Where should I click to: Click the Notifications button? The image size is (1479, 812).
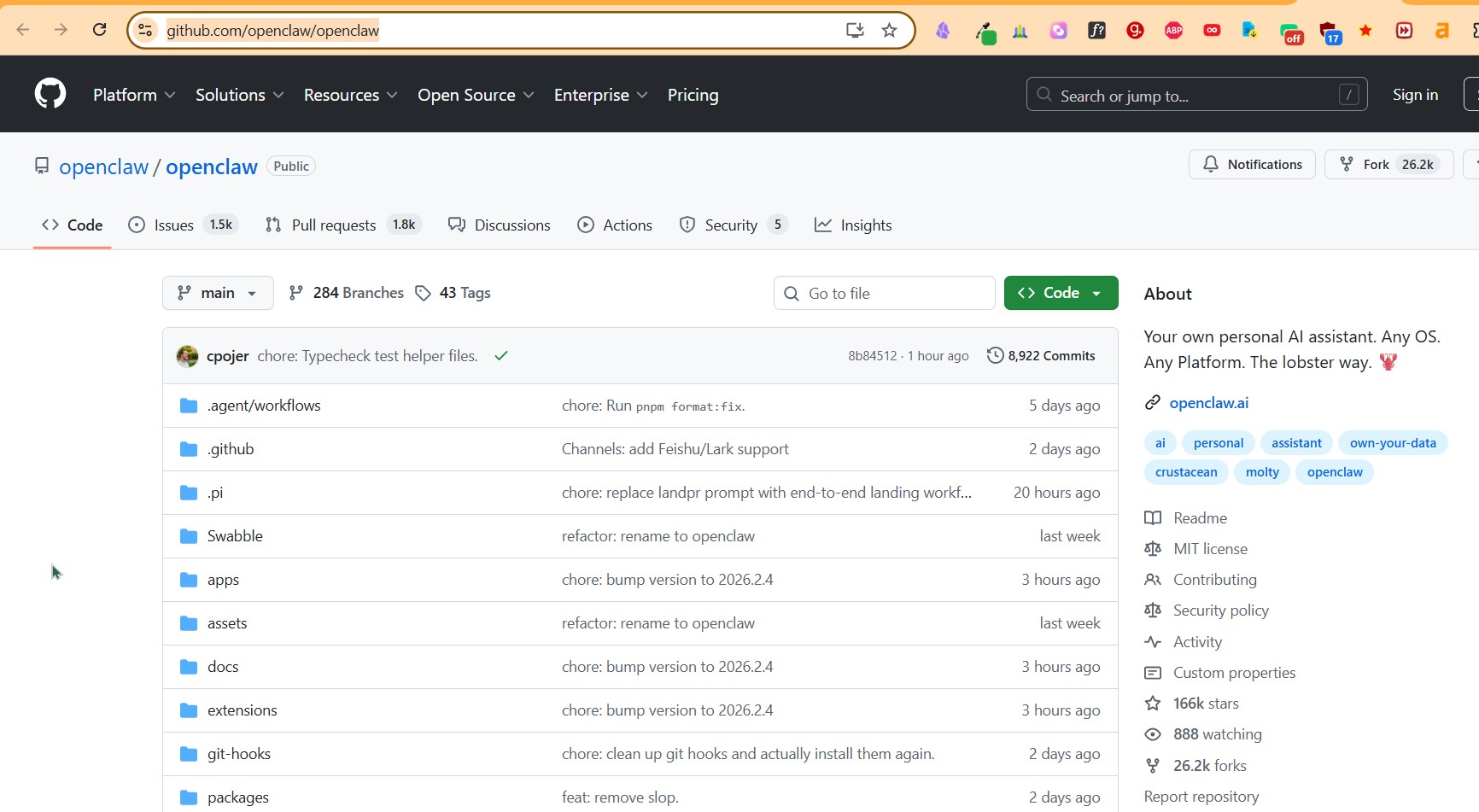[1252, 164]
